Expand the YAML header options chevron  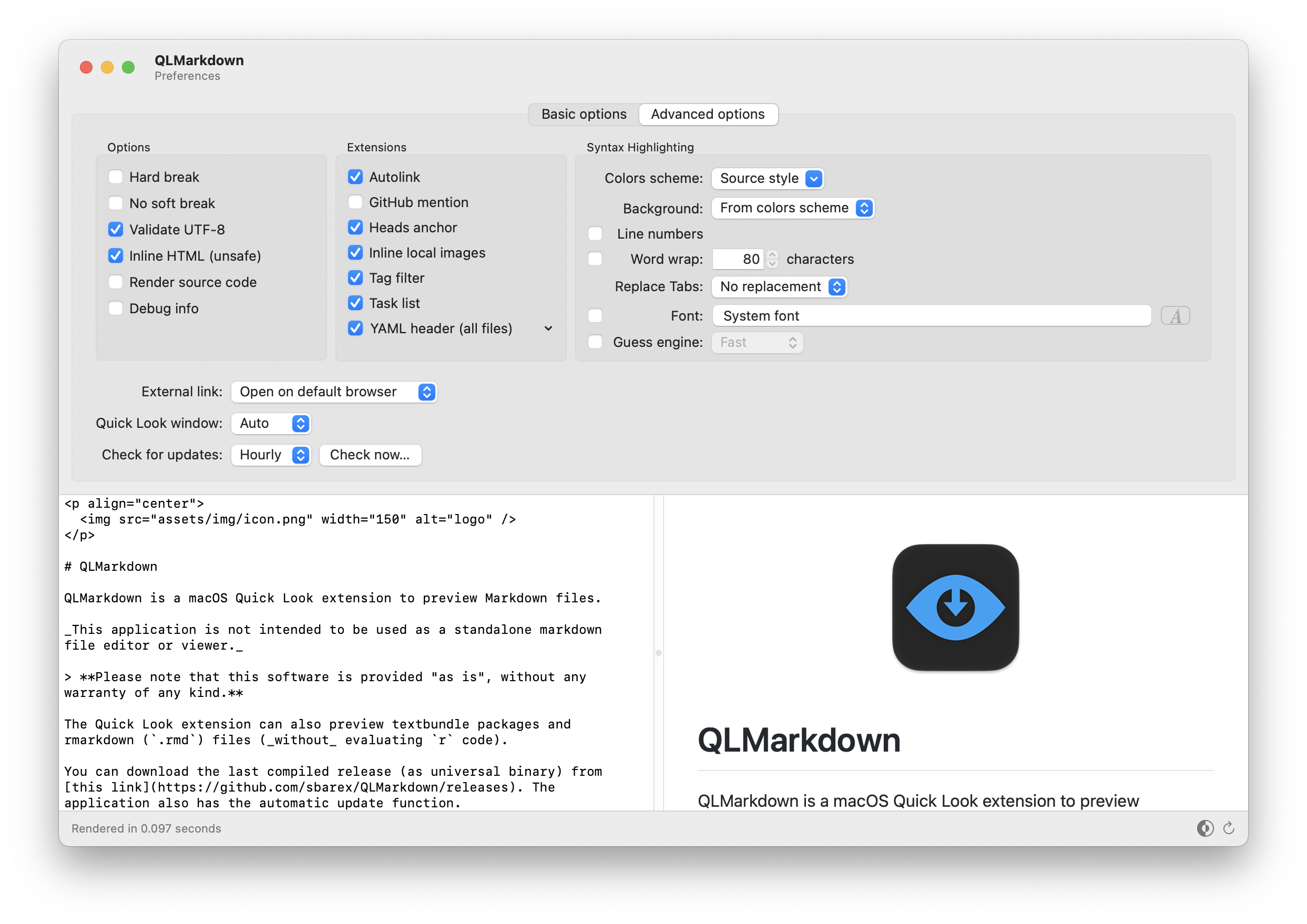(548, 328)
